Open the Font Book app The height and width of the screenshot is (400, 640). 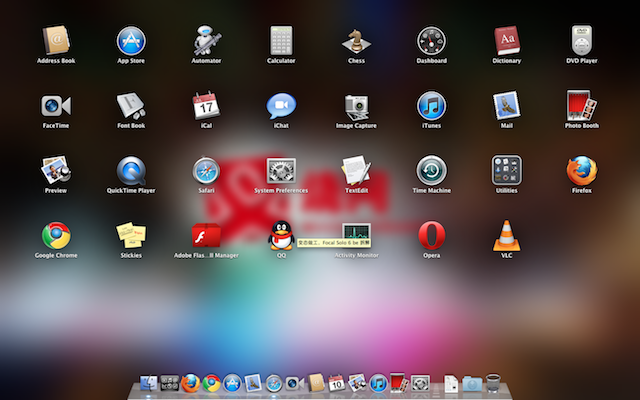tap(131, 106)
